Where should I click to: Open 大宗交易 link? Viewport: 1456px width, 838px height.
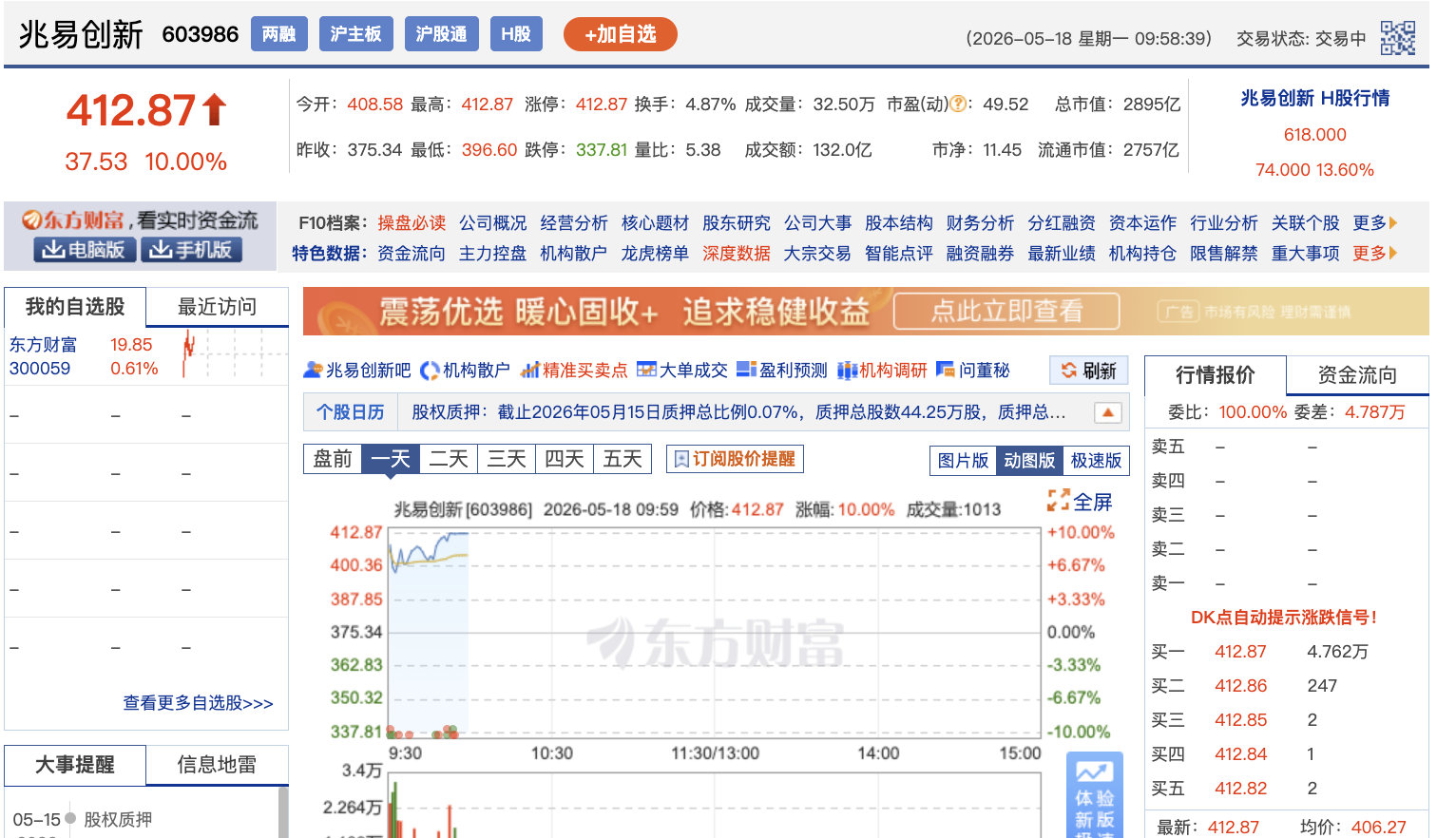coord(817,254)
